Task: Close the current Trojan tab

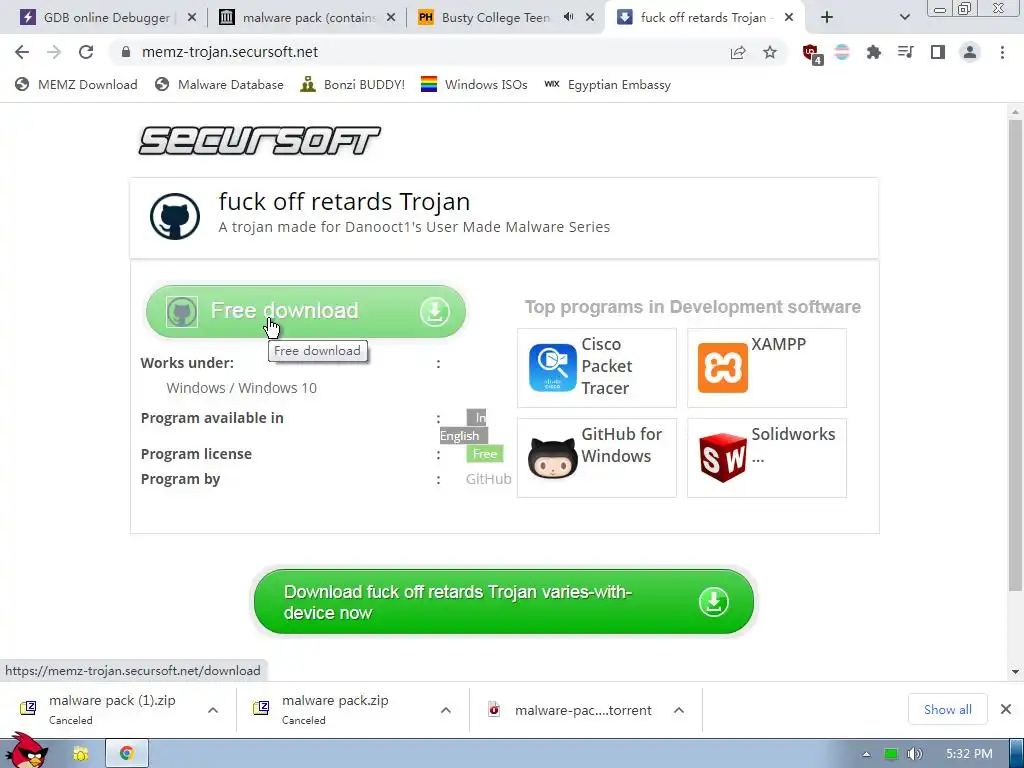Action: coord(789,18)
